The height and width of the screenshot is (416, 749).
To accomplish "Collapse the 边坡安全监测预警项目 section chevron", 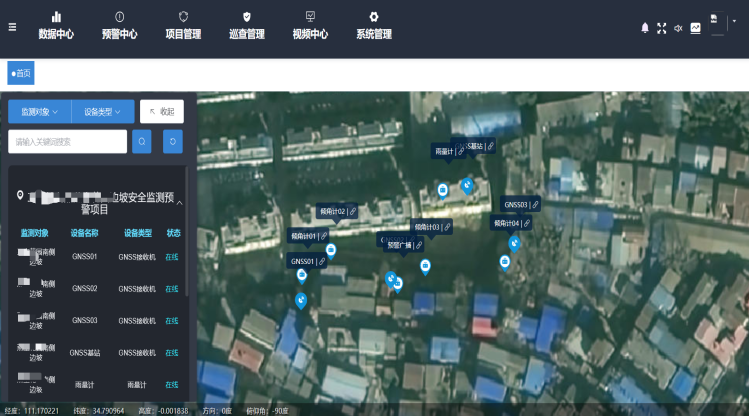I will (180, 202).
